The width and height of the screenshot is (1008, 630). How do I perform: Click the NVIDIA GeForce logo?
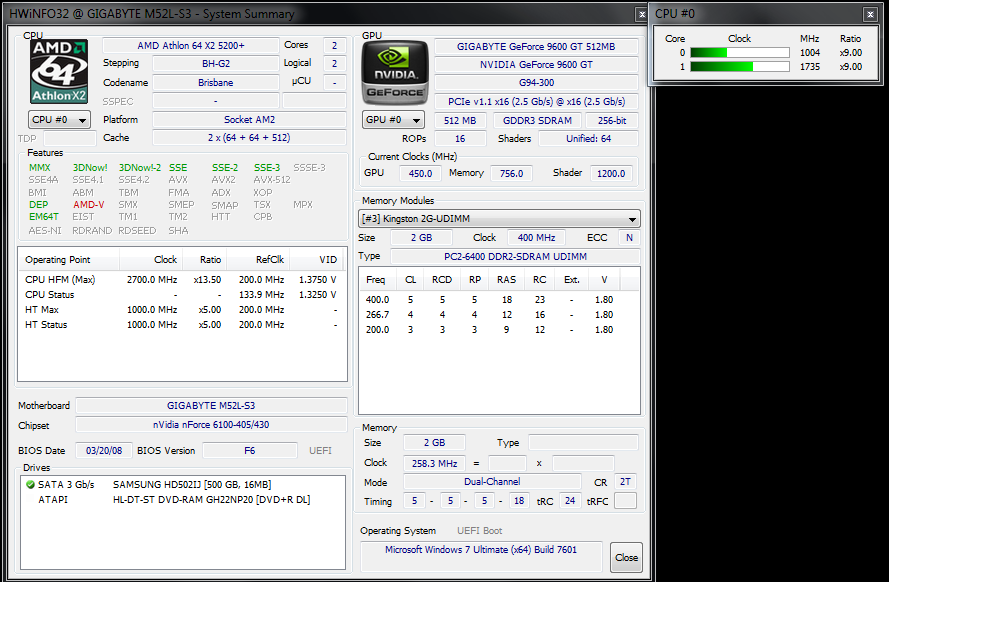(394, 73)
